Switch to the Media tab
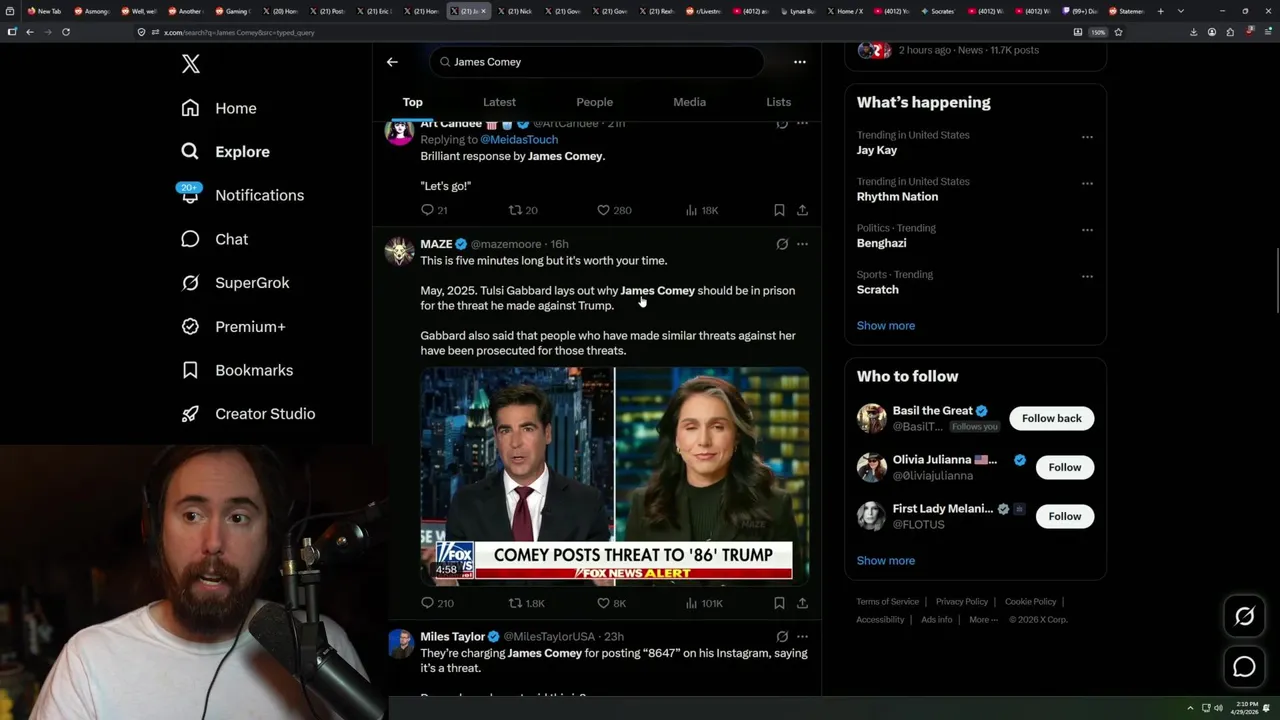 [x=689, y=102]
